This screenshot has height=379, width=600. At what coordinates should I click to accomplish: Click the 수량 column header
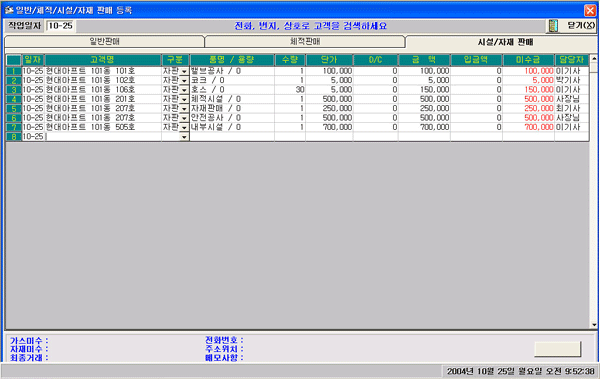(x=290, y=60)
